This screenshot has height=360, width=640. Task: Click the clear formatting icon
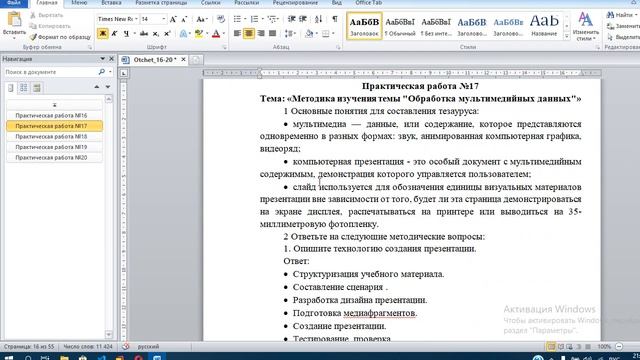click(x=221, y=19)
